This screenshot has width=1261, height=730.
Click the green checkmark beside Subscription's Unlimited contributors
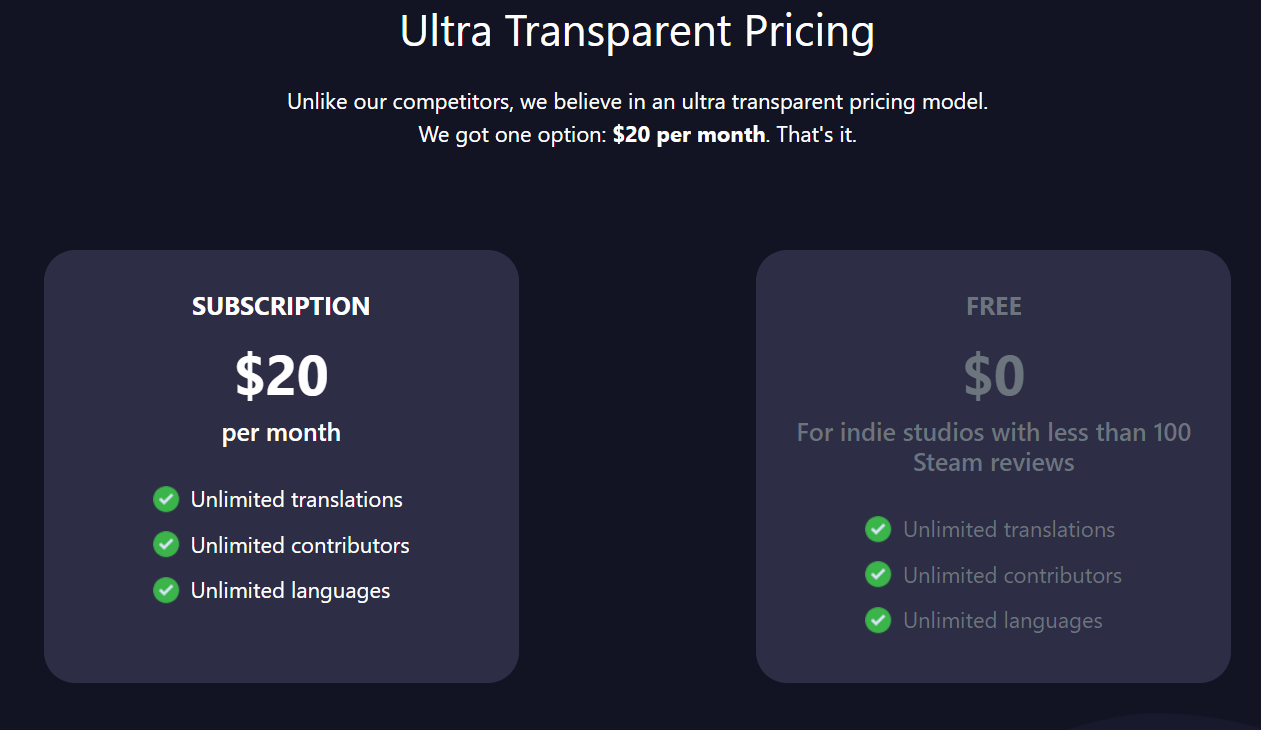pos(166,545)
